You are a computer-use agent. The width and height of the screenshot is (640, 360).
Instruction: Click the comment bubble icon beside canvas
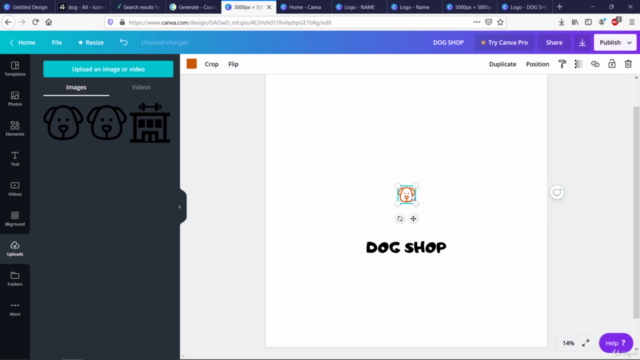tap(557, 192)
